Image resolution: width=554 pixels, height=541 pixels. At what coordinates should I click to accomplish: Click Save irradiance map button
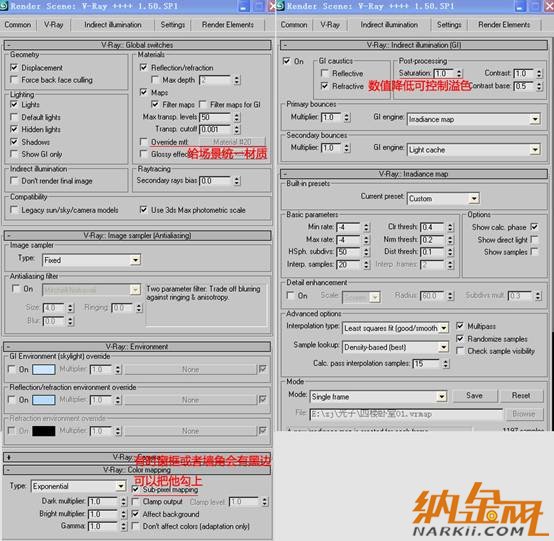pyautogui.click(x=474, y=395)
